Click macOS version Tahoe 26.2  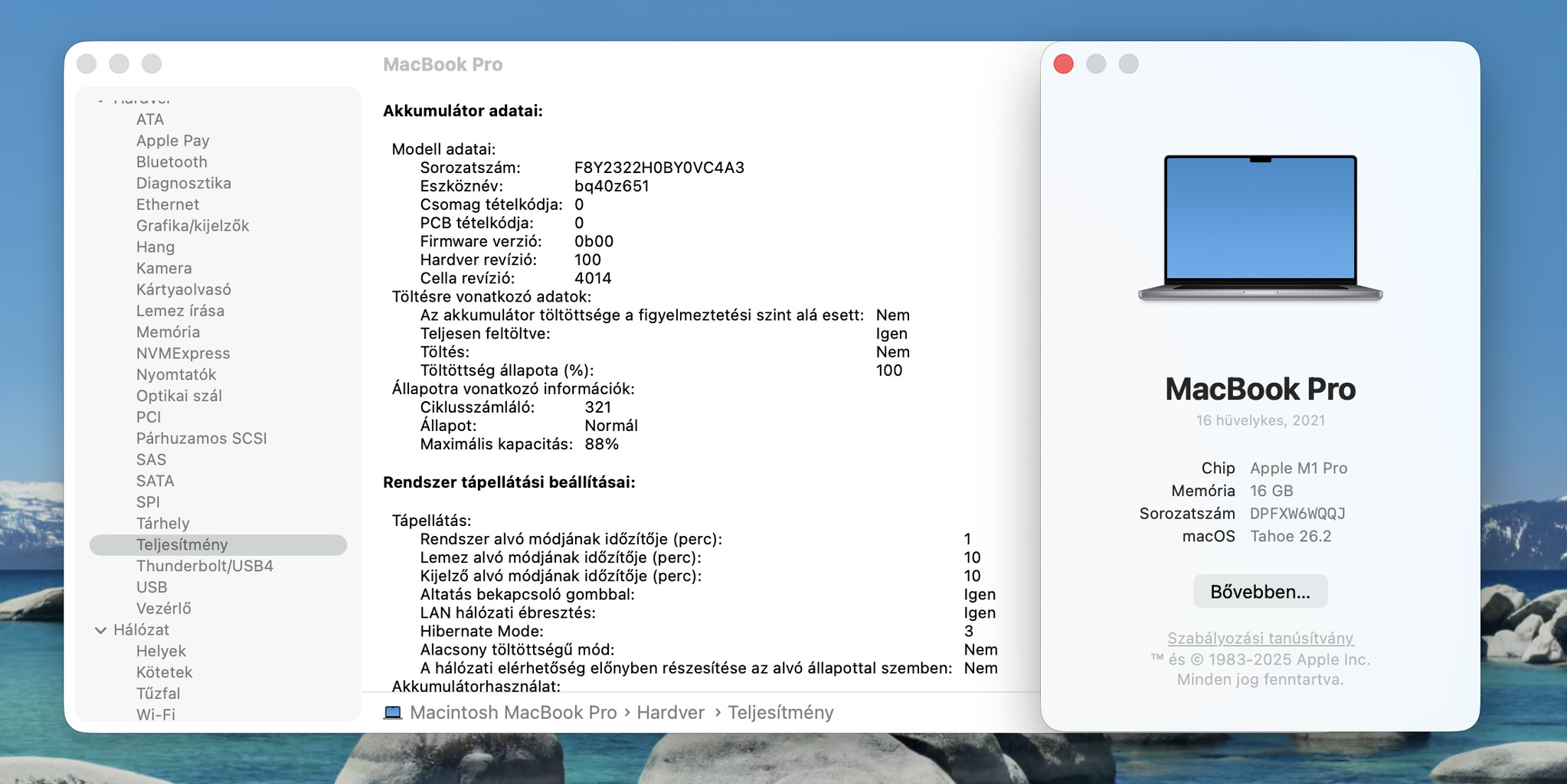(1291, 537)
